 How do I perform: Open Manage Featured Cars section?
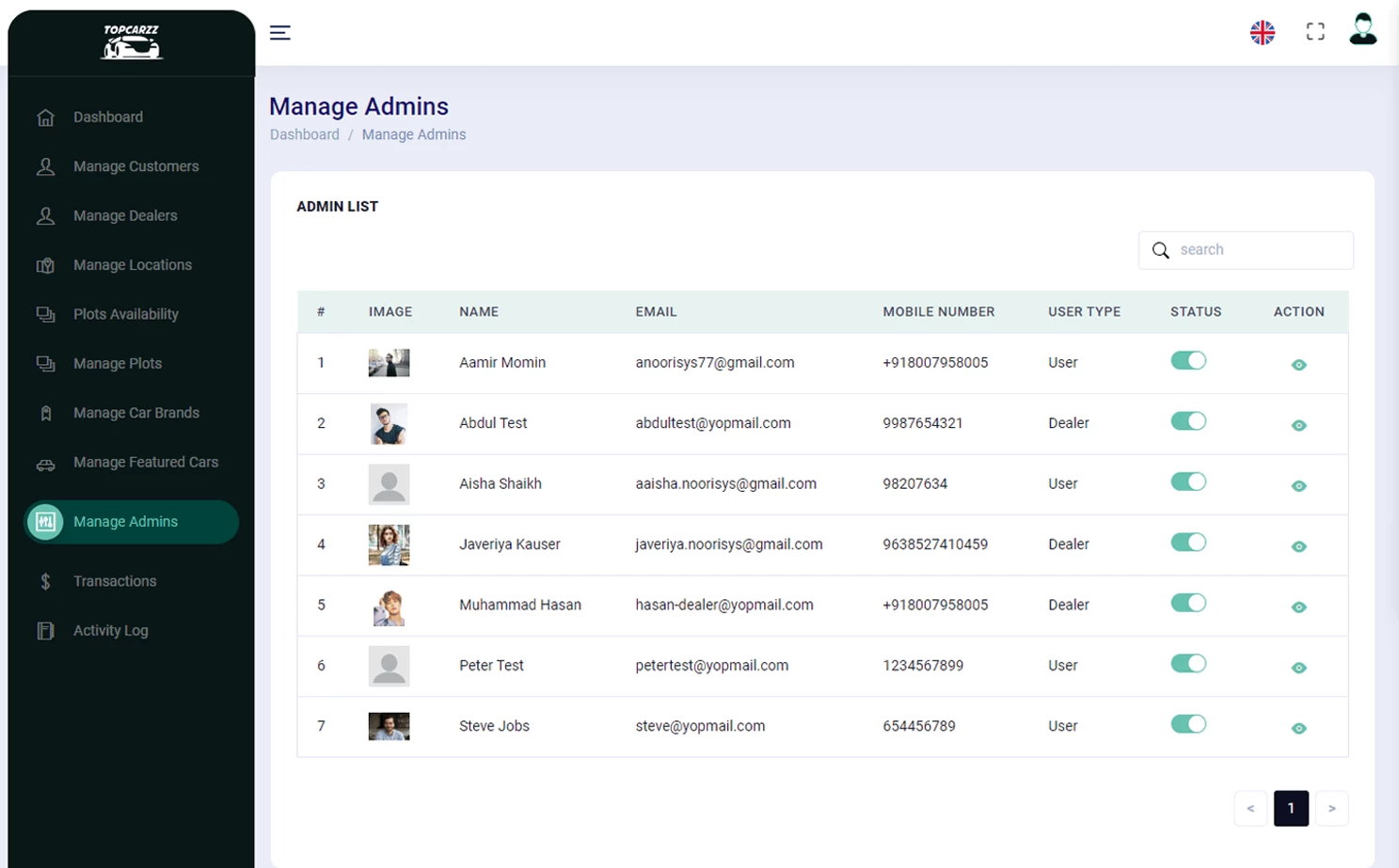click(x=45, y=462)
